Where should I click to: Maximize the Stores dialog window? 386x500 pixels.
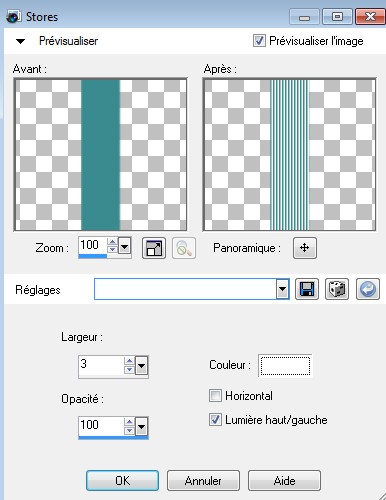(x=337, y=17)
